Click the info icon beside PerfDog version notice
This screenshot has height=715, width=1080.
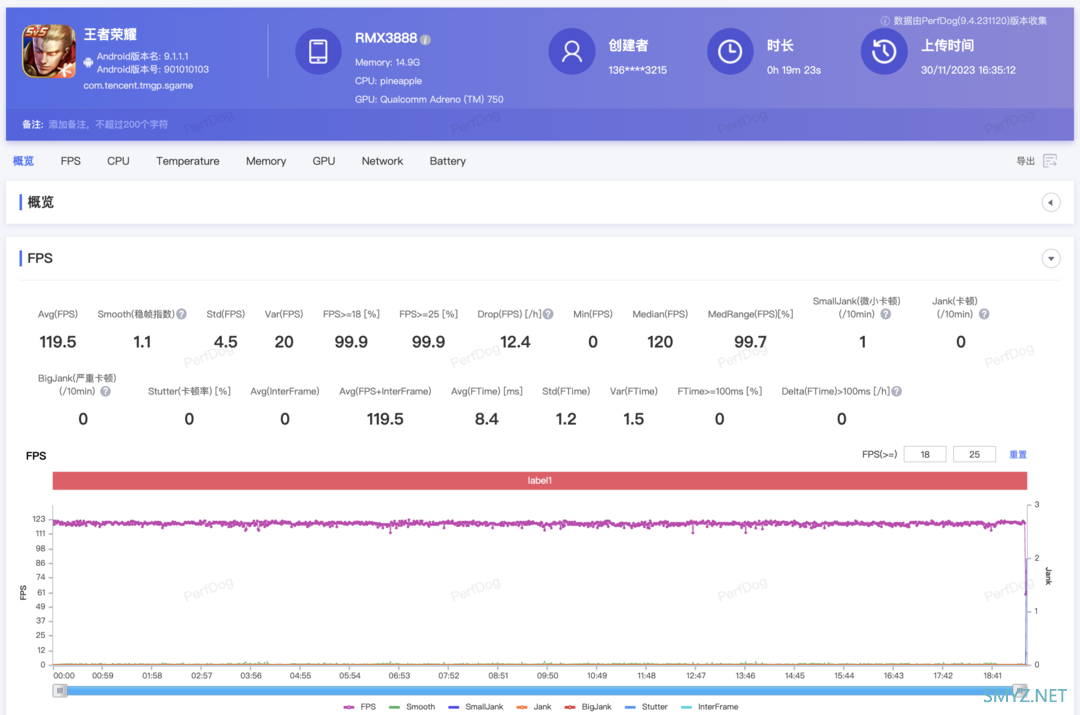point(885,21)
